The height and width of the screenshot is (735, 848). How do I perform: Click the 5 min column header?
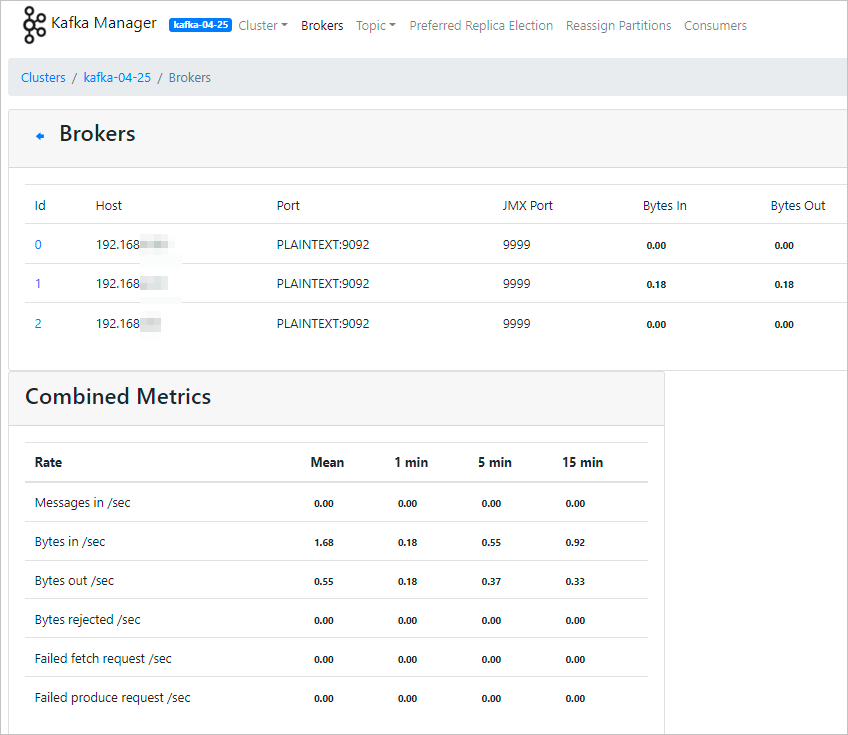494,462
